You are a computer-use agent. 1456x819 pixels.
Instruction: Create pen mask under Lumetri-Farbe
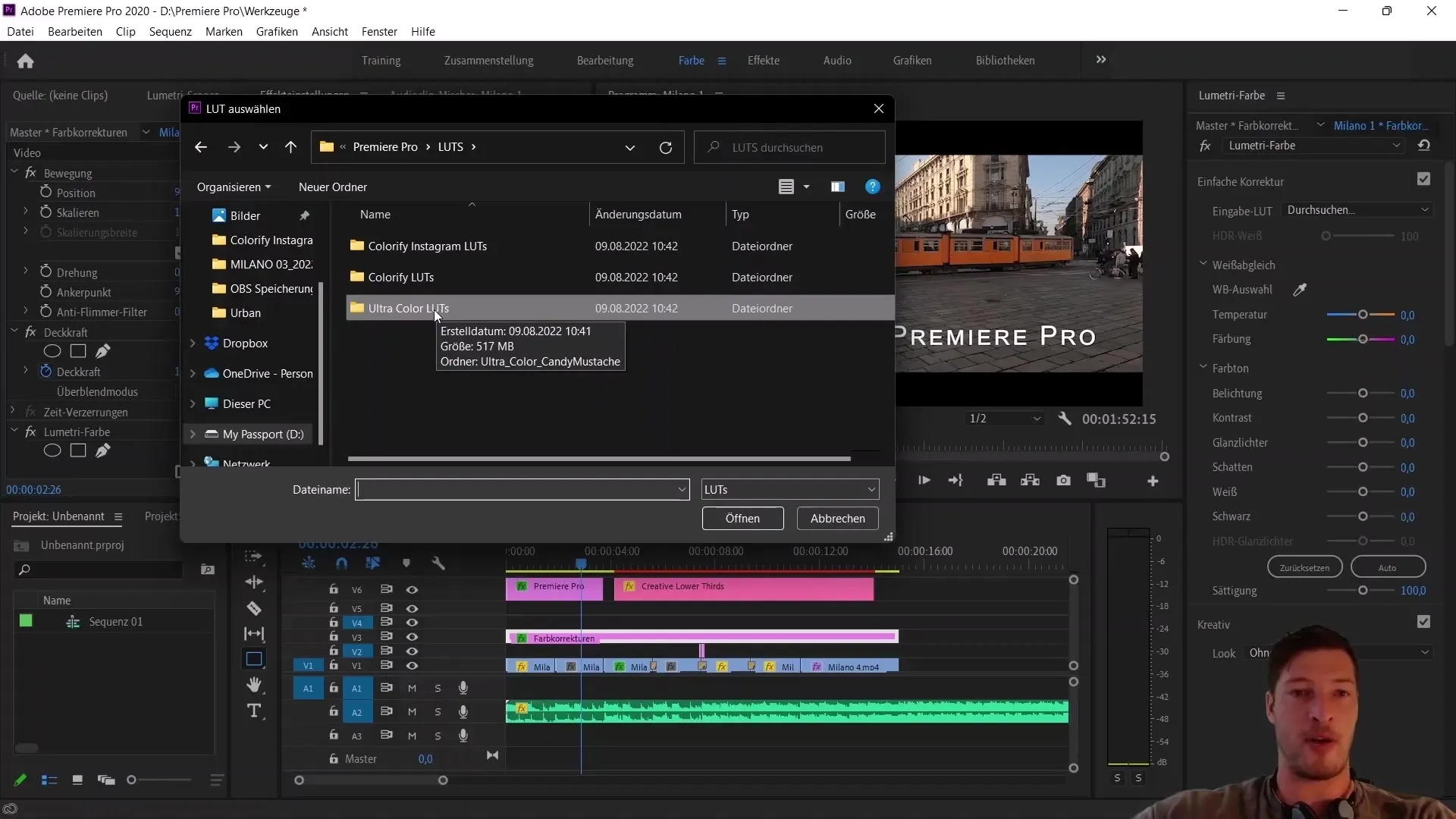point(103,450)
